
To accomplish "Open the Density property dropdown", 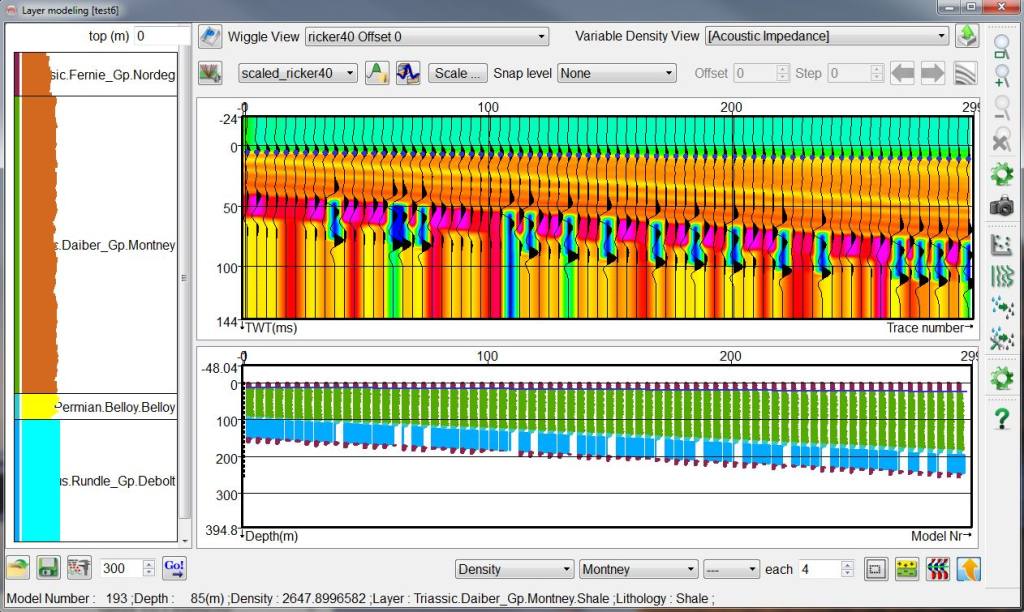I will [513, 569].
